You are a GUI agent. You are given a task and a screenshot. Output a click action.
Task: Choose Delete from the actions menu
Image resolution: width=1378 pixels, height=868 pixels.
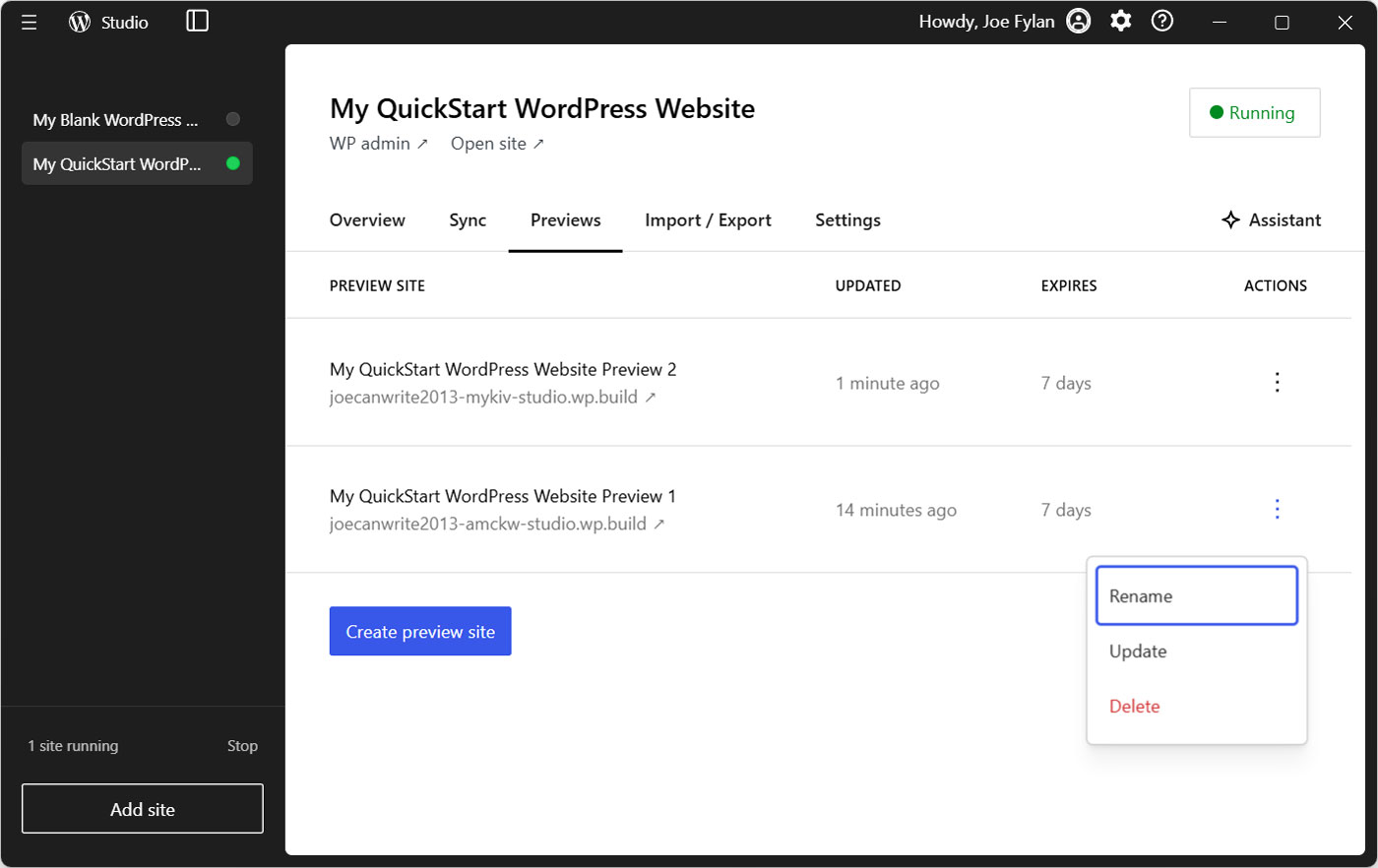click(x=1134, y=706)
